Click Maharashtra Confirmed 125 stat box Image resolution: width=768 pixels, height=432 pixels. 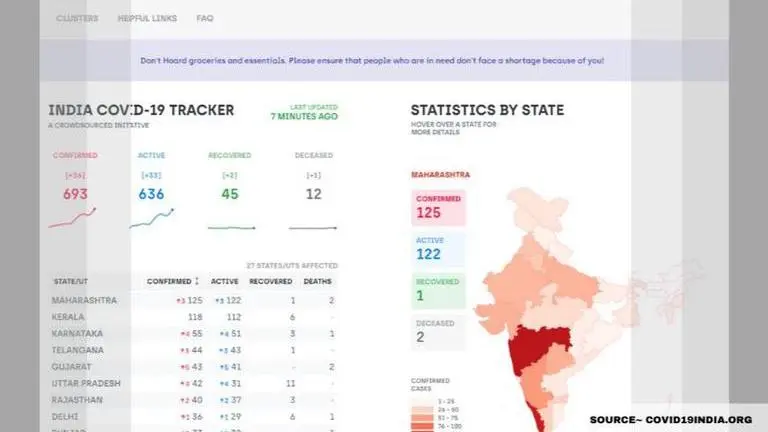click(438, 208)
